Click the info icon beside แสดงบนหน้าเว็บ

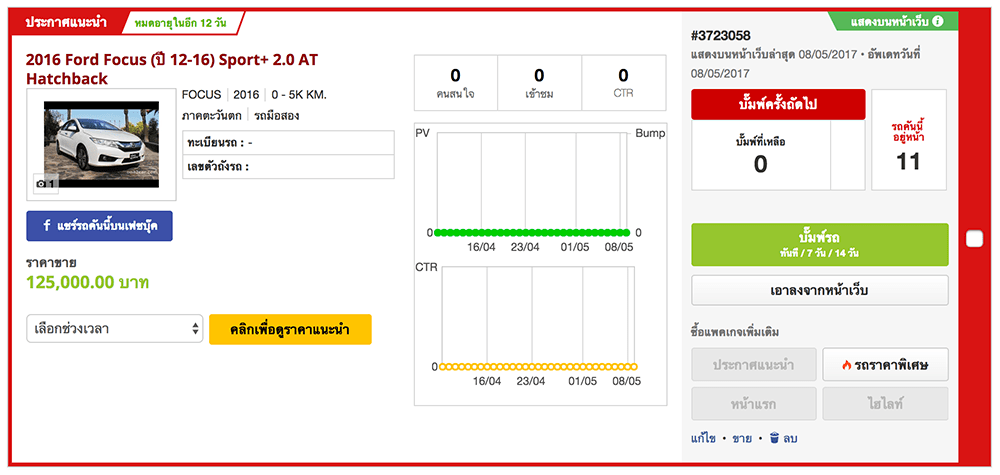(938, 21)
